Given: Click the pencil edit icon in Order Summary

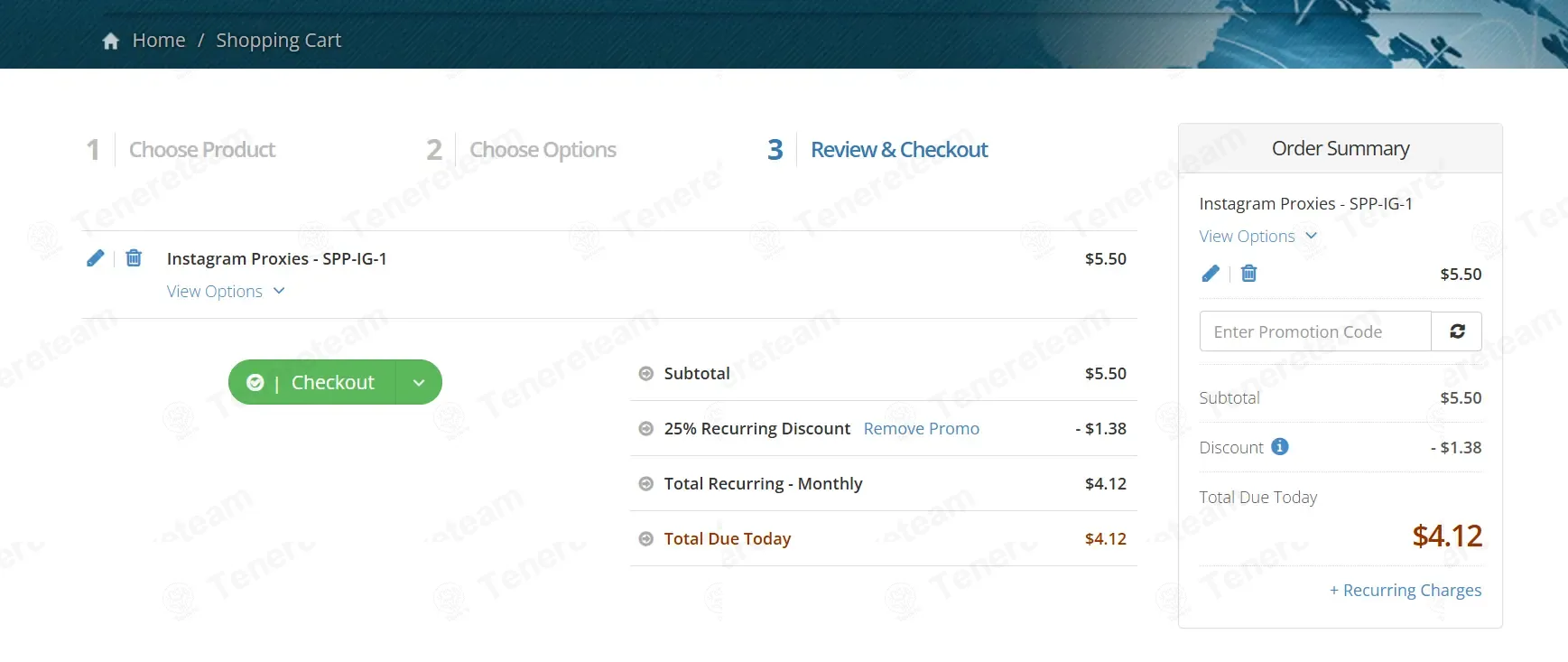Looking at the screenshot, I should (x=1211, y=274).
